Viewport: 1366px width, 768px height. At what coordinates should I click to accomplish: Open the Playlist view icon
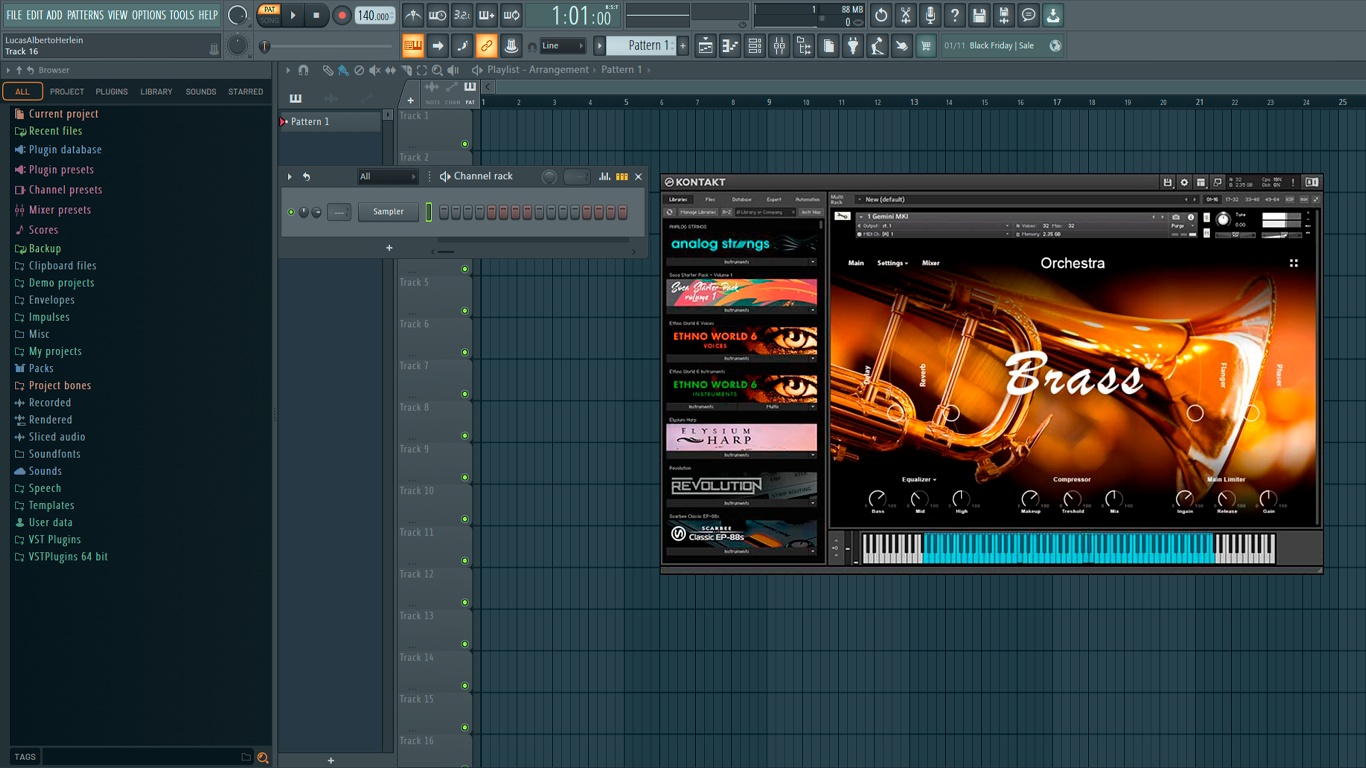tap(706, 46)
